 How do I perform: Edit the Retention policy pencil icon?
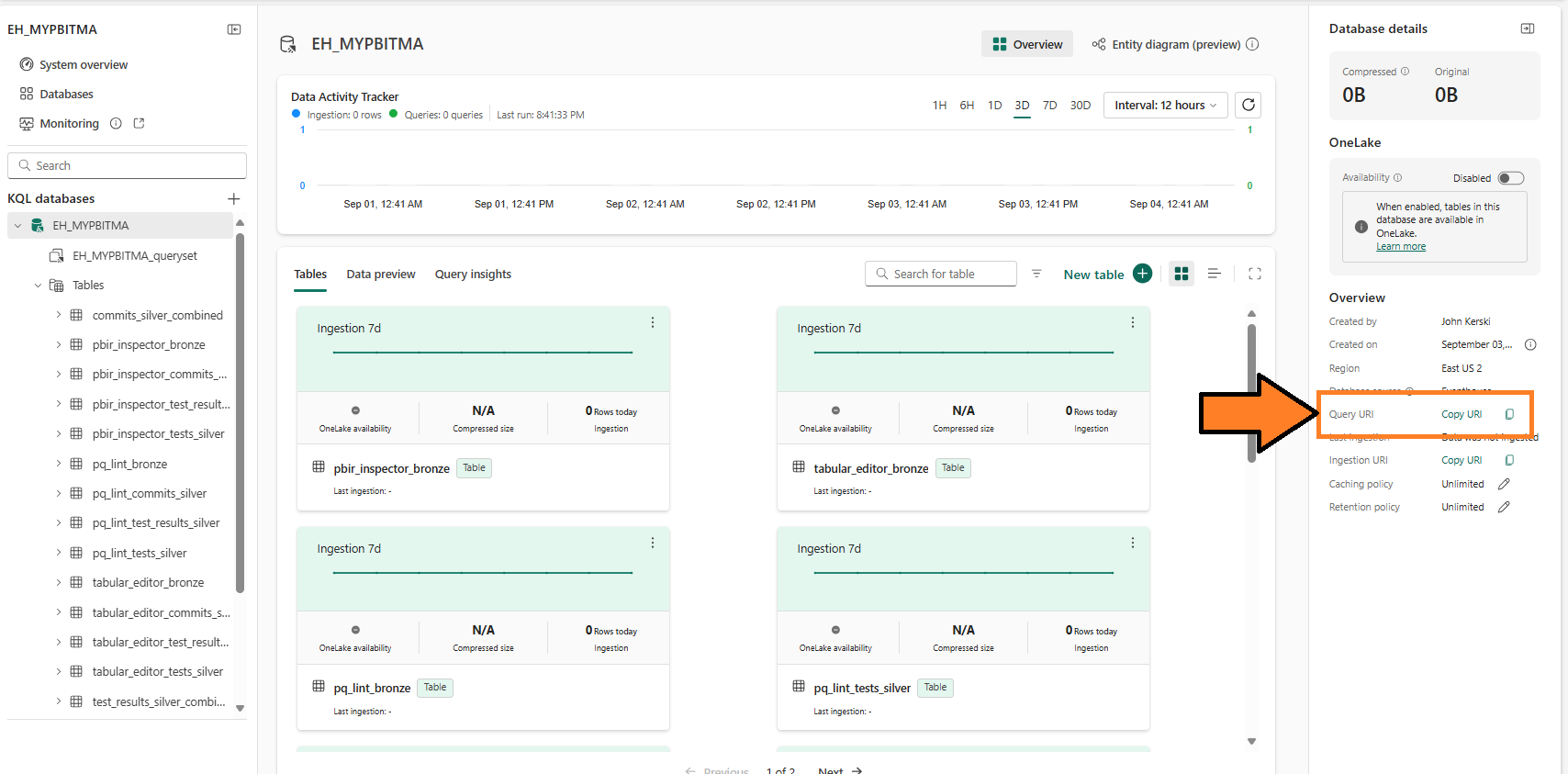tap(1504, 507)
